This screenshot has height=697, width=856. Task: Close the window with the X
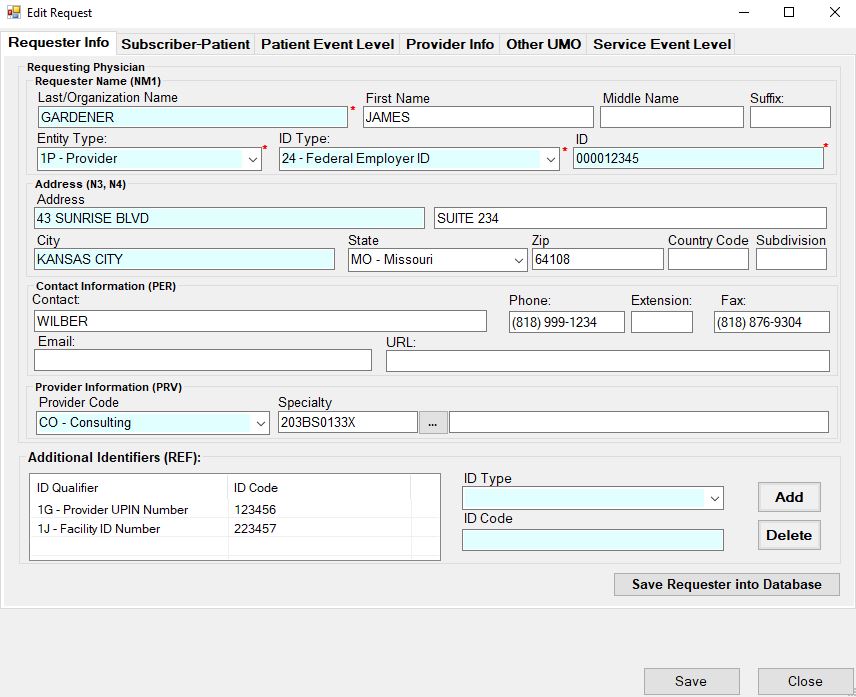(x=835, y=13)
